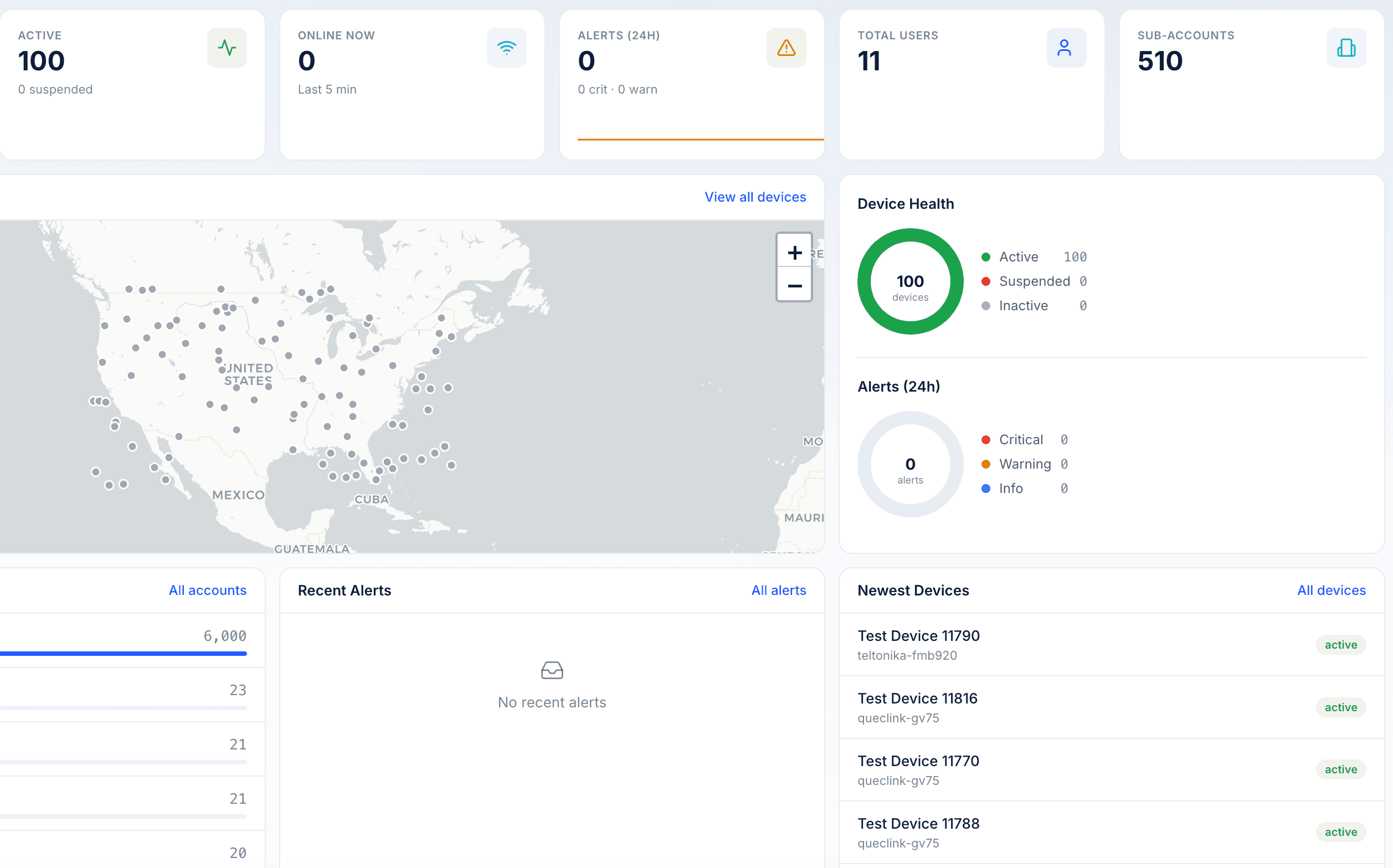Select Test Device 11770 row
This screenshot has height=868, width=1393.
(1111, 770)
